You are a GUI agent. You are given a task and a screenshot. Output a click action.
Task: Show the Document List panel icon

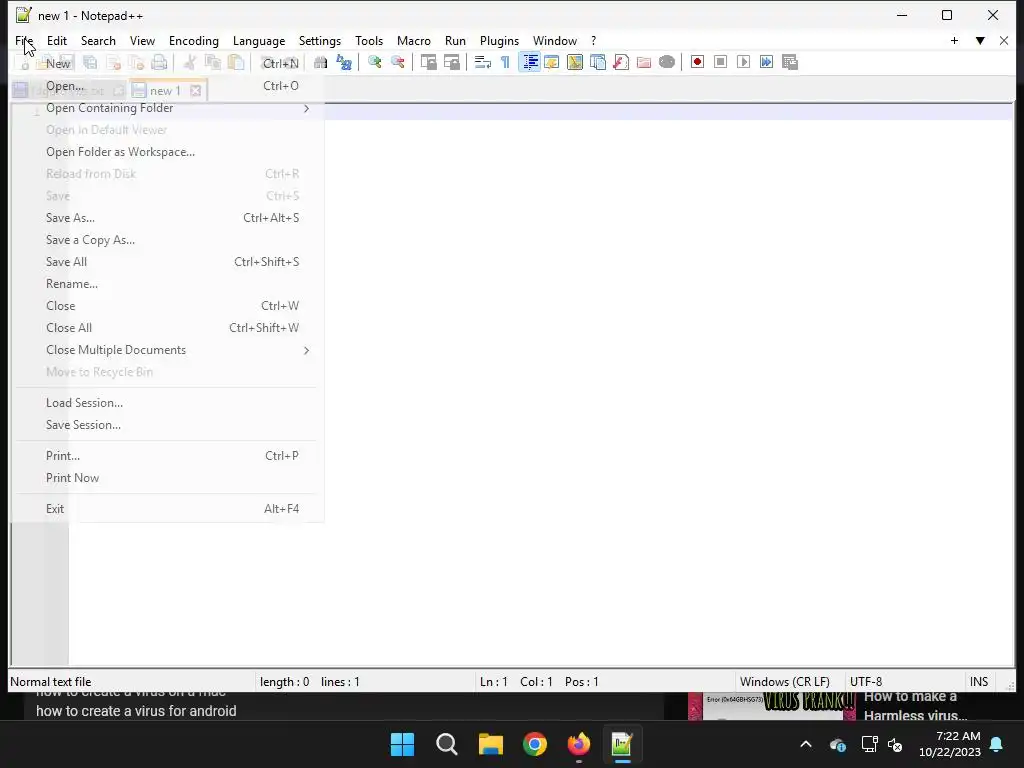[x=598, y=62]
